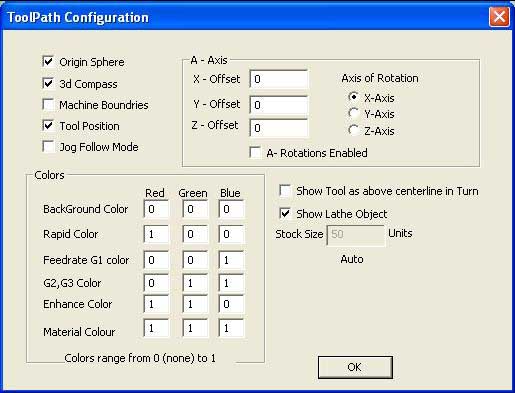The width and height of the screenshot is (515, 393).
Task: Toggle the 3d Compass checkbox
Action: tap(49, 83)
